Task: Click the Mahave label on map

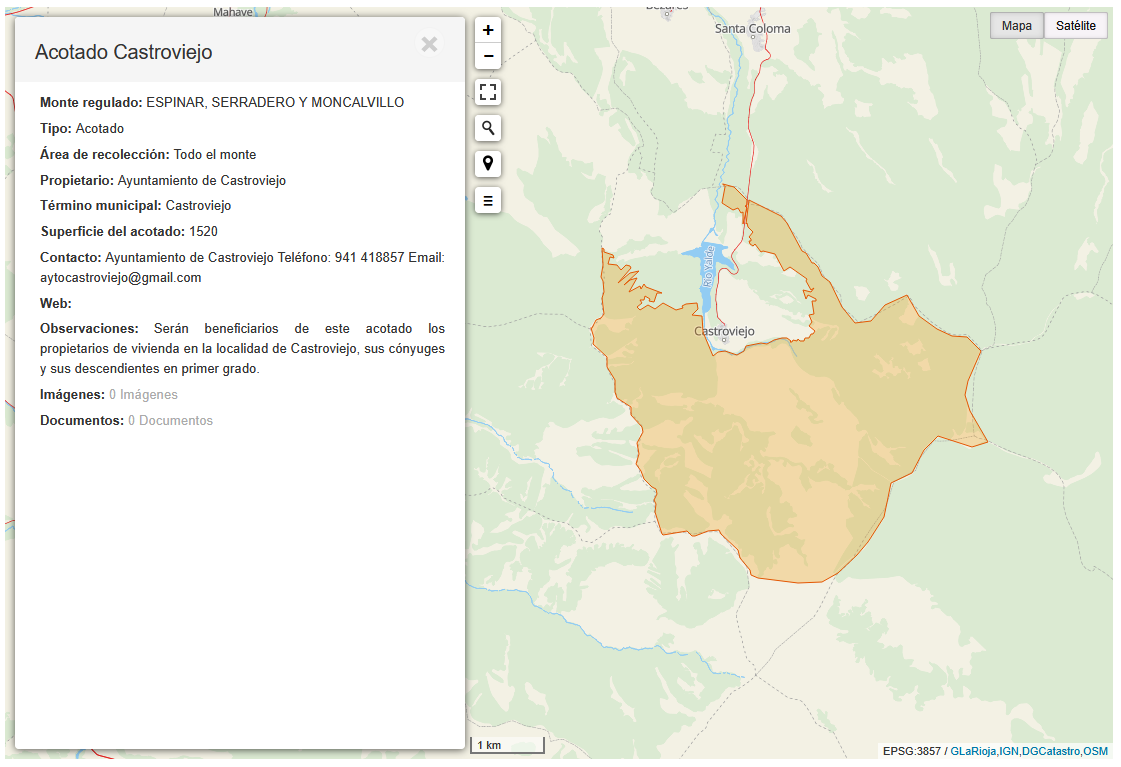Action: tap(232, 12)
